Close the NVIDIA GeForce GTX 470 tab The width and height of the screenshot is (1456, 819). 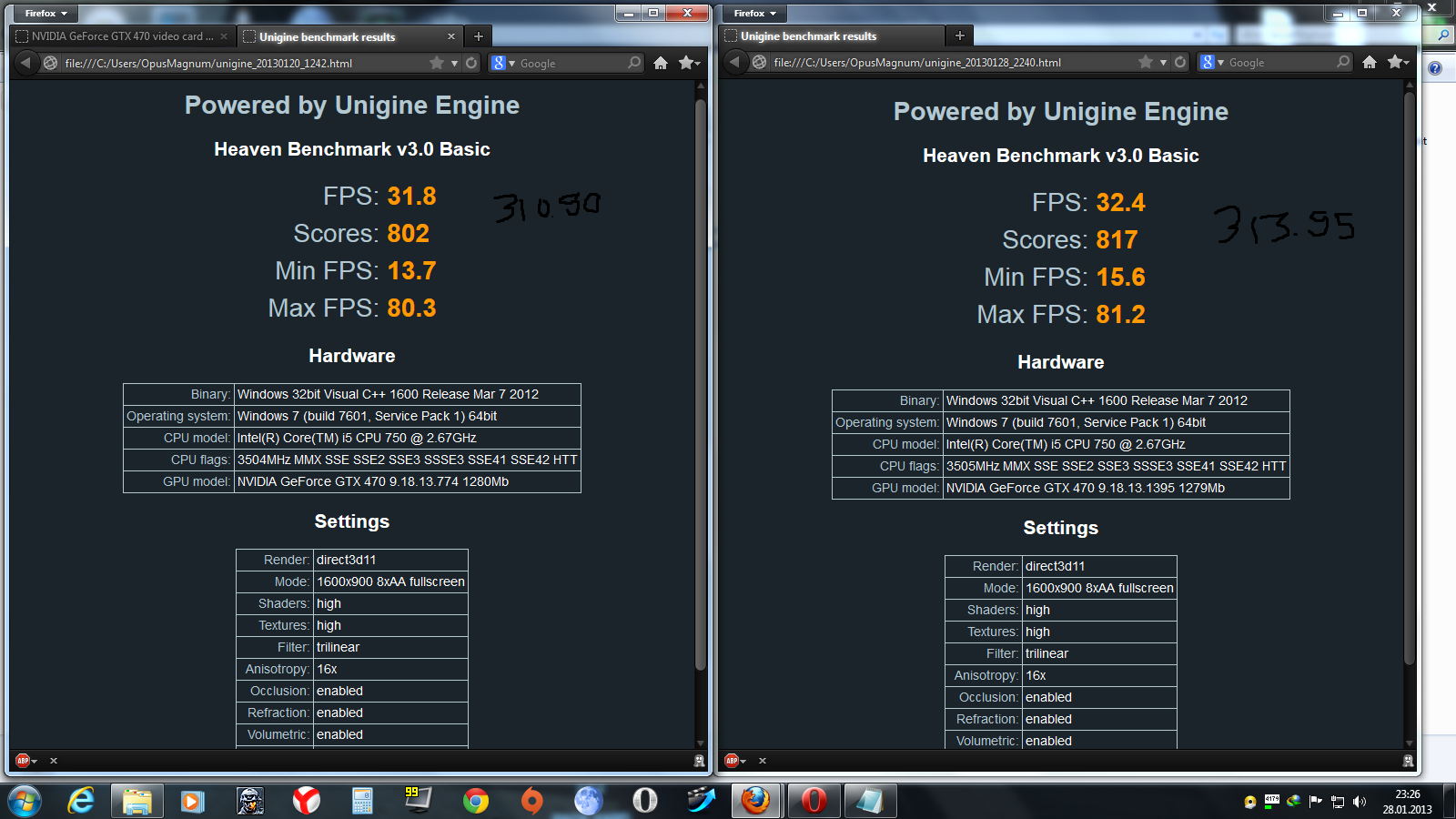coord(224,36)
